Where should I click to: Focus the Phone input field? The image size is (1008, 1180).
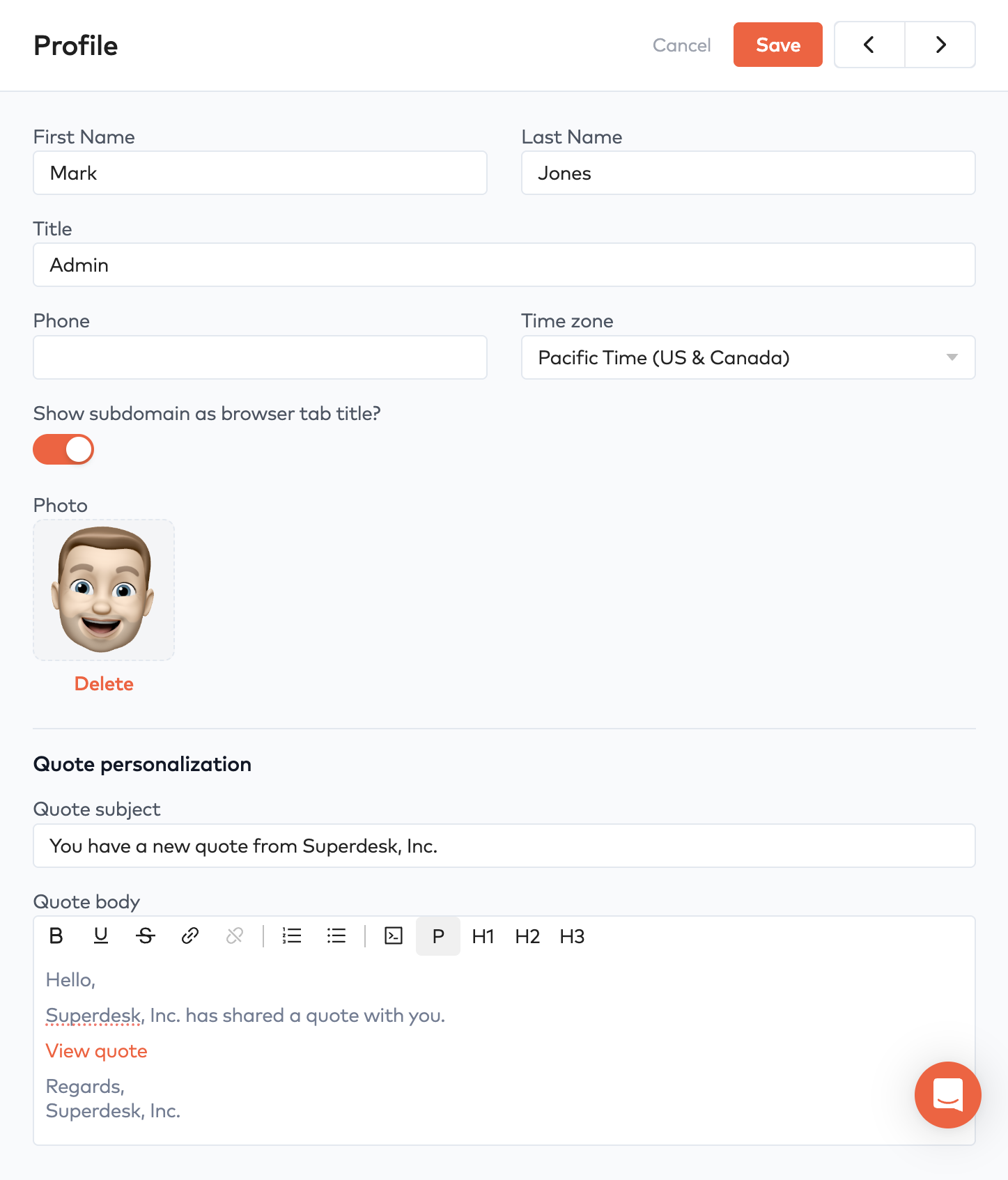pos(260,357)
